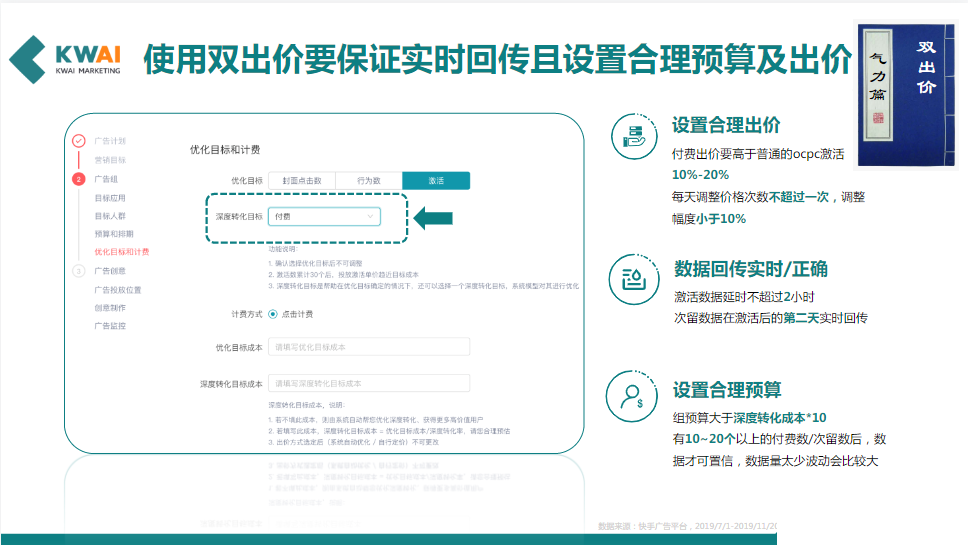Click the 设置合理出价 heading
This screenshot has height=545, width=968.
pyautogui.click(x=726, y=125)
